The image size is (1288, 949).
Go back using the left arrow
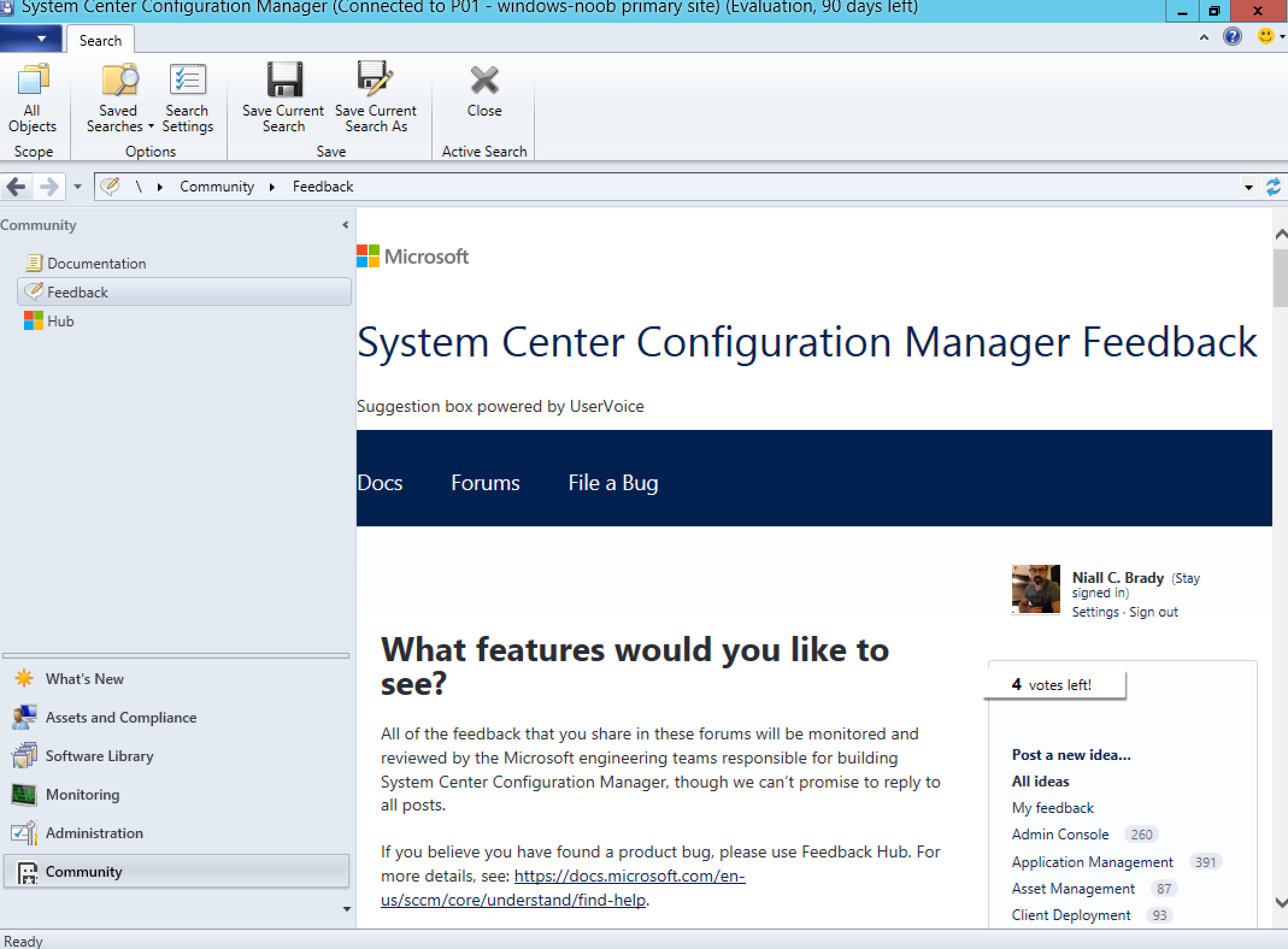coord(16,187)
